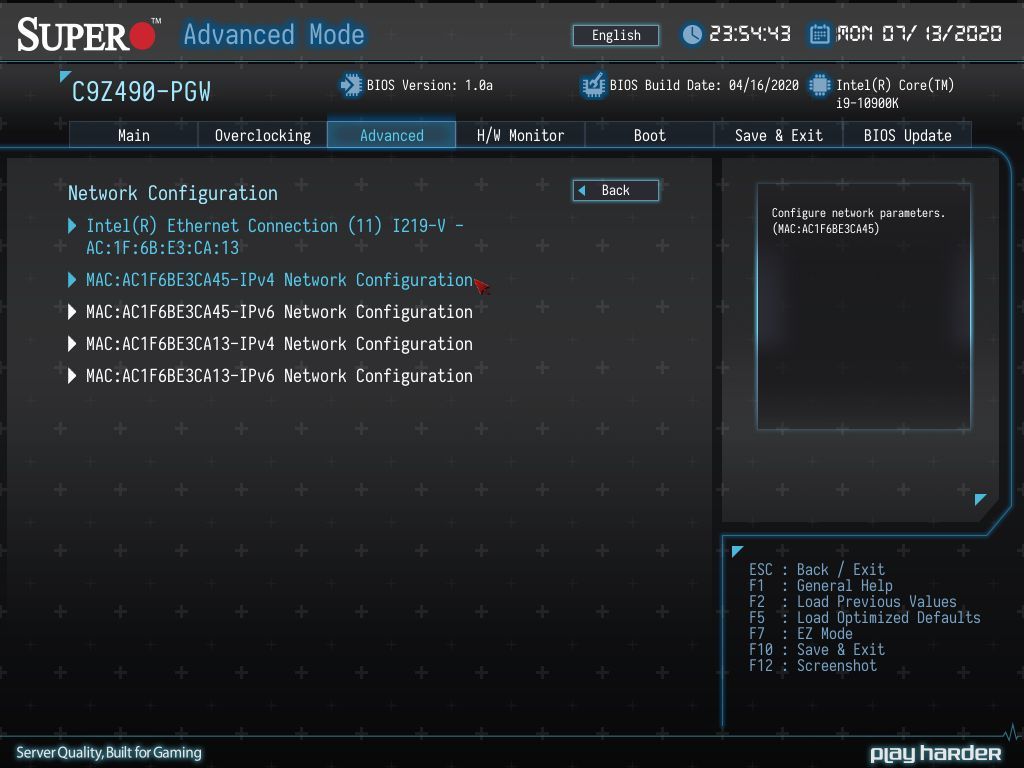This screenshot has width=1024, height=768.
Task: Click the BIOS Build Date: 04/16/2020 text
Action: [704, 86]
